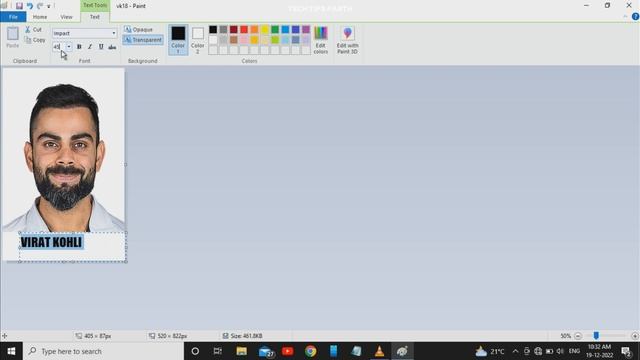This screenshot has height=360, width=640.
Task: Collapse the ribbon using chevron
Action: pyautogui.click(x=625, y=17)
